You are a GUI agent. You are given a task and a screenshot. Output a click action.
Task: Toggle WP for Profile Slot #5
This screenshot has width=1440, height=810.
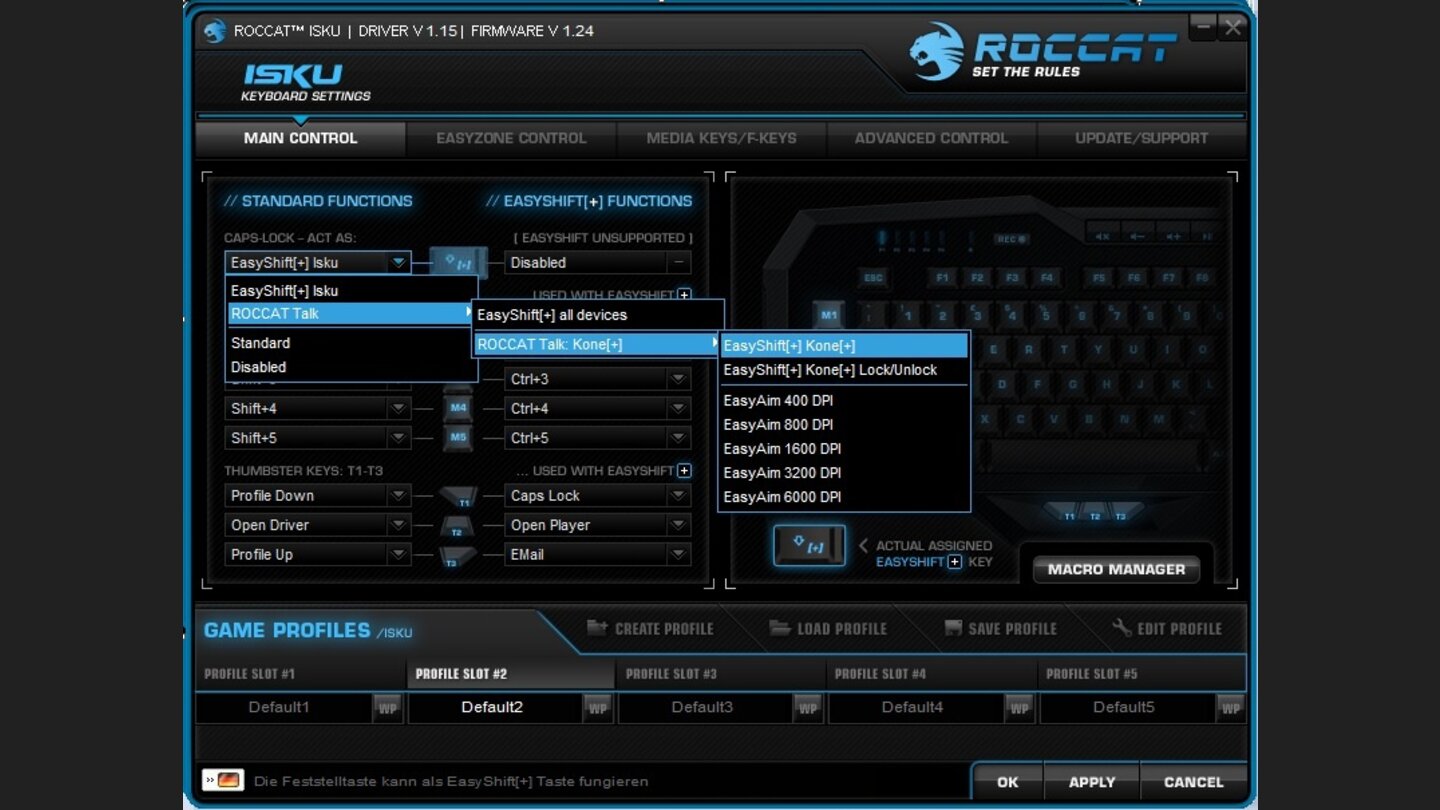click(x=1230, y=708)
